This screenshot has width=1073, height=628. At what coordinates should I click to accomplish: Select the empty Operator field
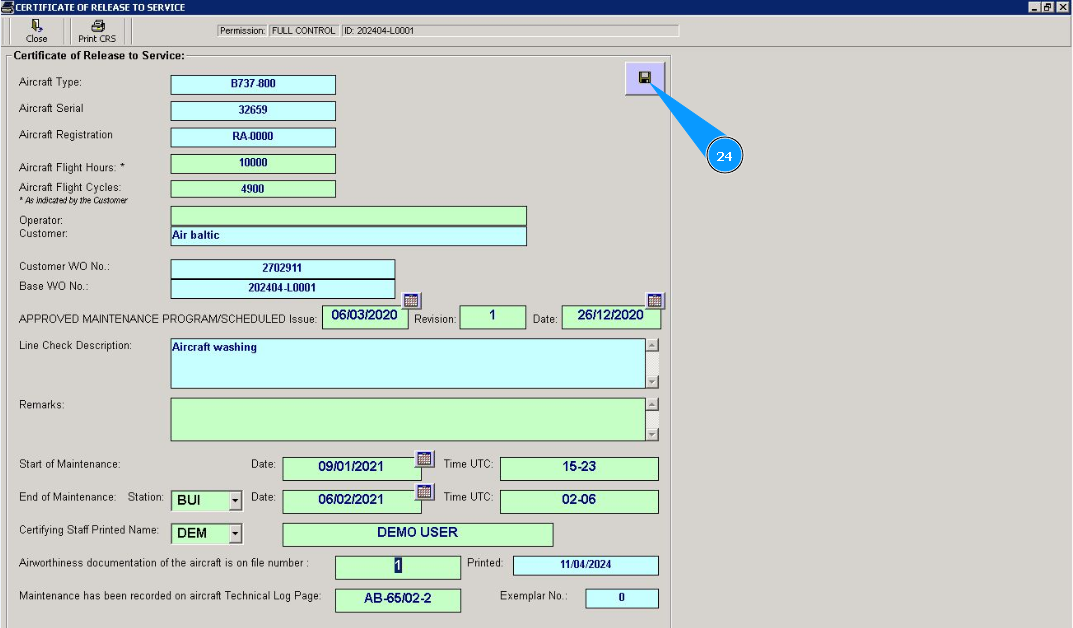click(x=348, y=216)
